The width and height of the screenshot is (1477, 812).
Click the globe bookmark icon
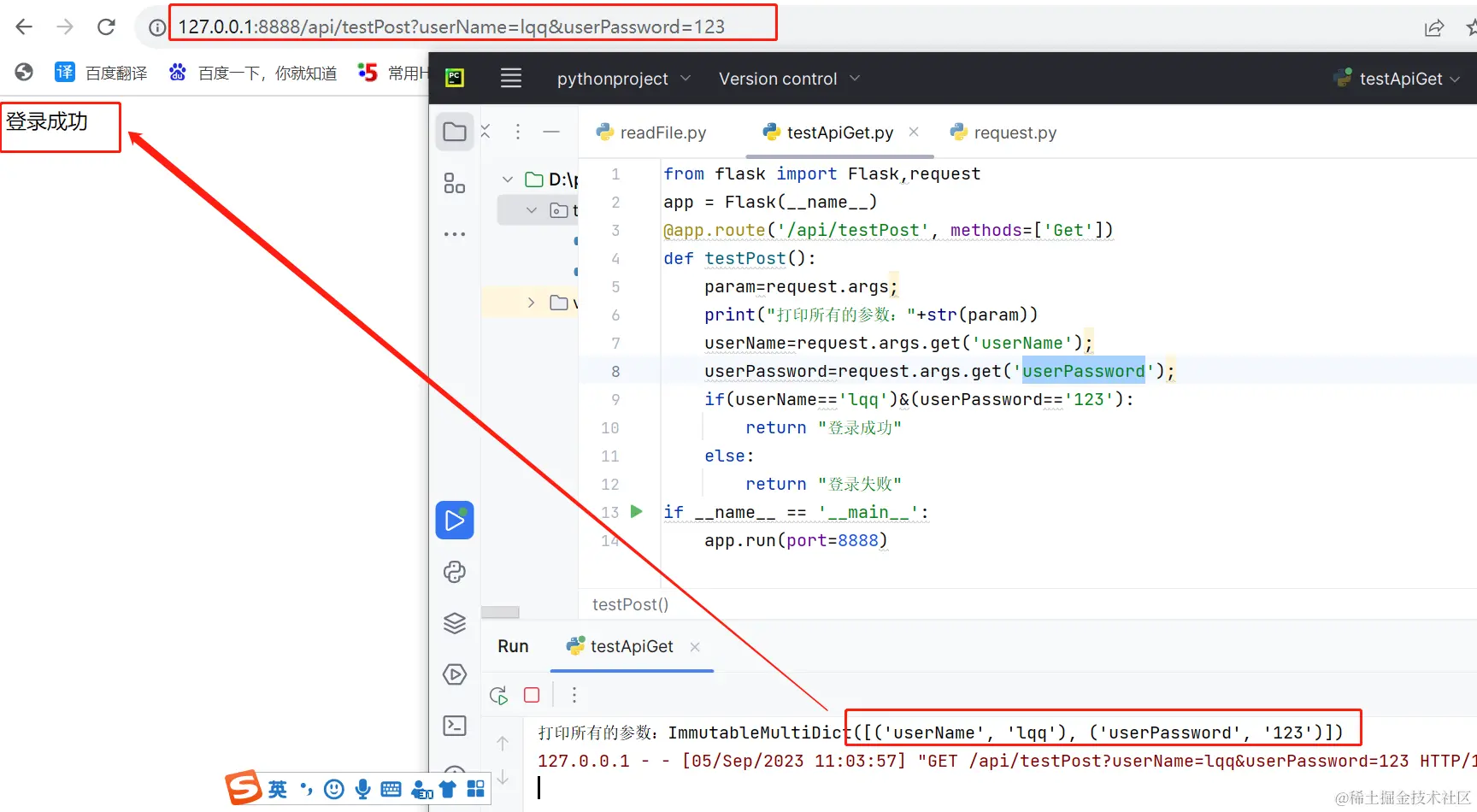tap(24, 72)
